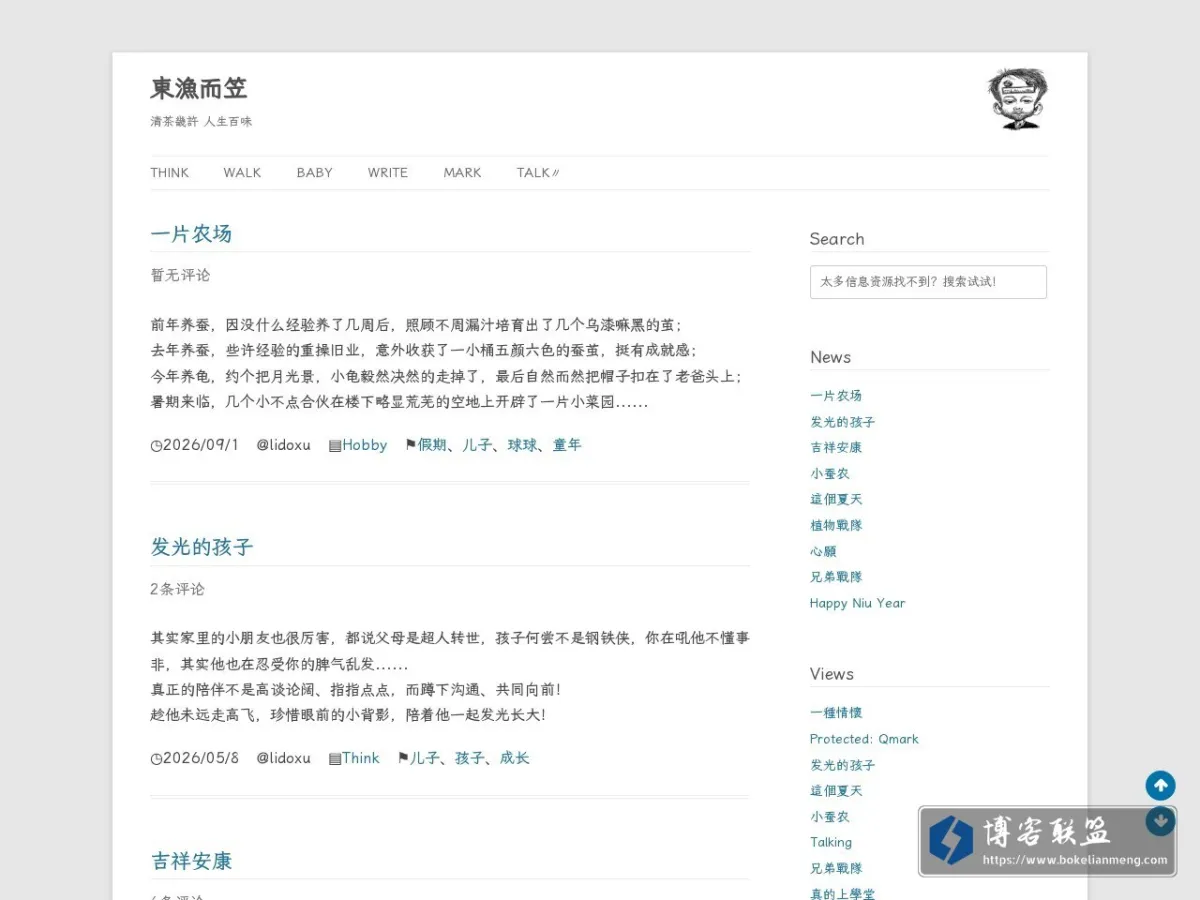Open Happy Niu Year in News list
This screenshot has height=900, width=1200.
coord(857,603)
